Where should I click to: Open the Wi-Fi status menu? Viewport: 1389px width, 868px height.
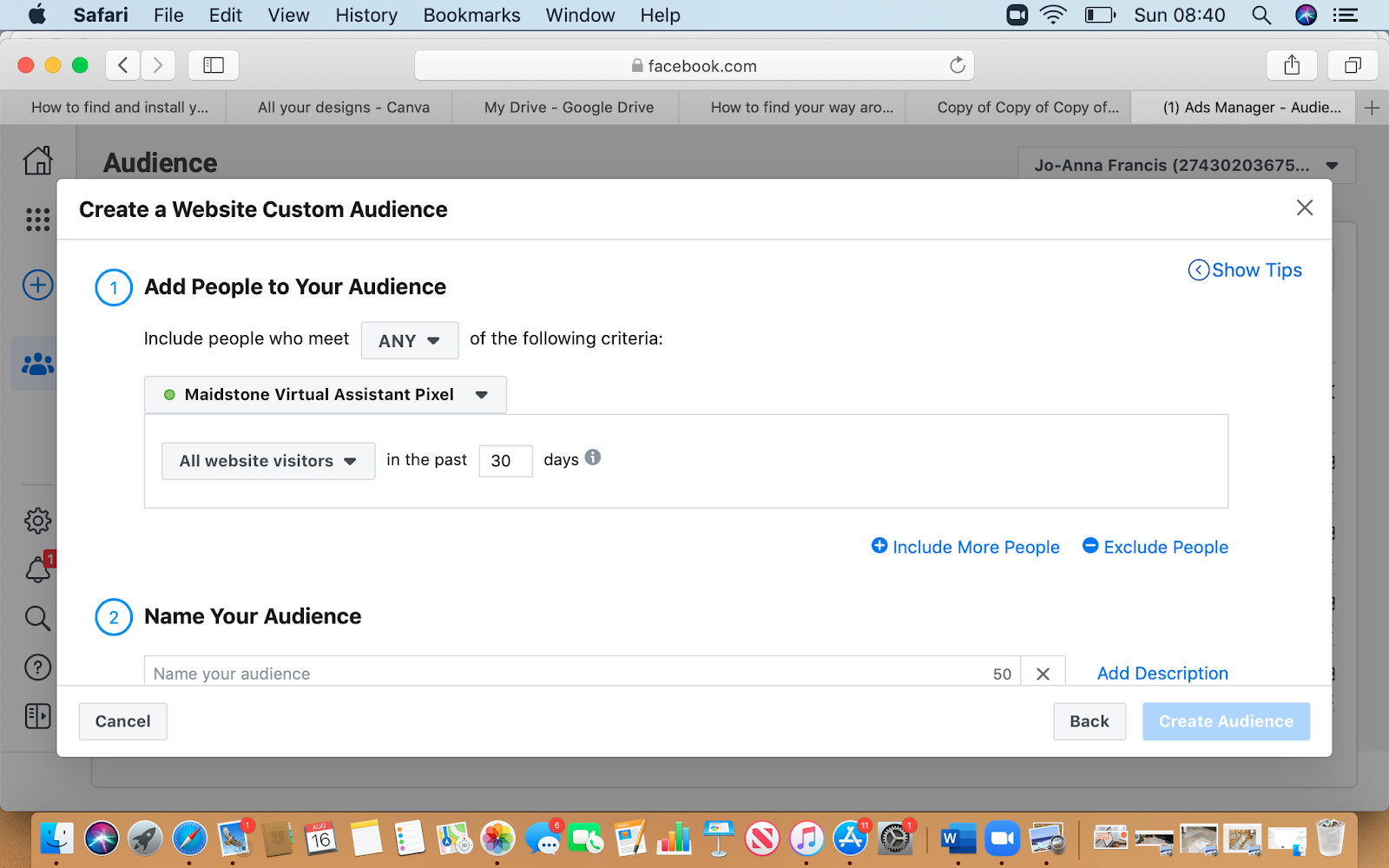1053,15
